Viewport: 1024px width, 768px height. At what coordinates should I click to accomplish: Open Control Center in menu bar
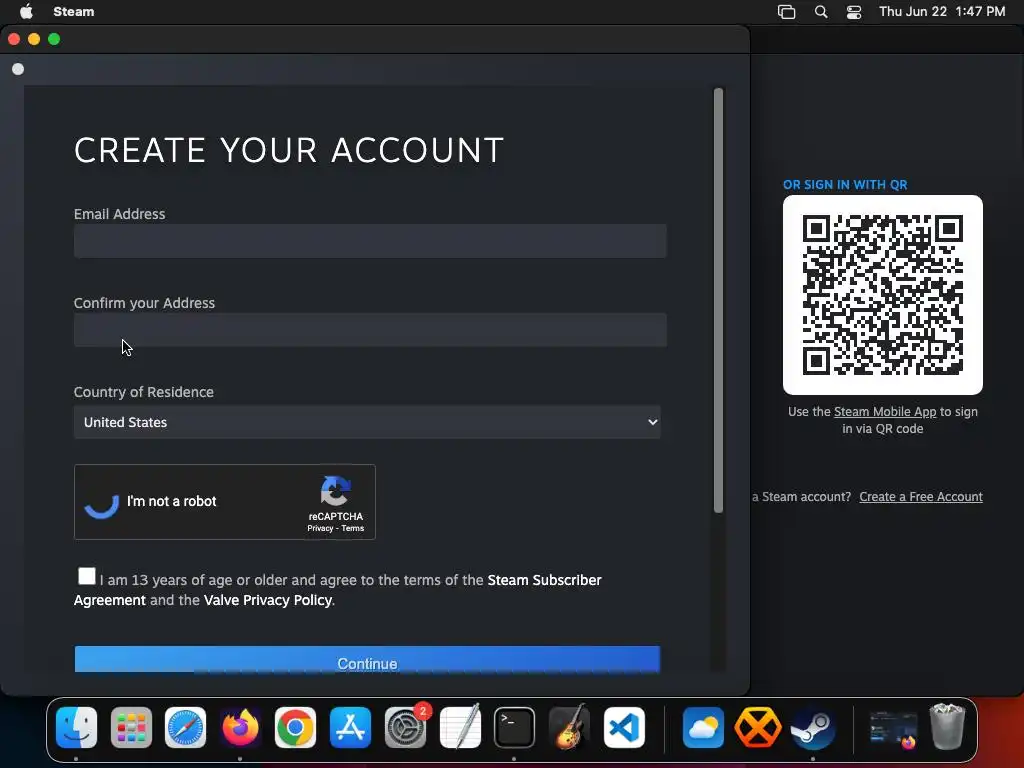(x=854, y=12)
